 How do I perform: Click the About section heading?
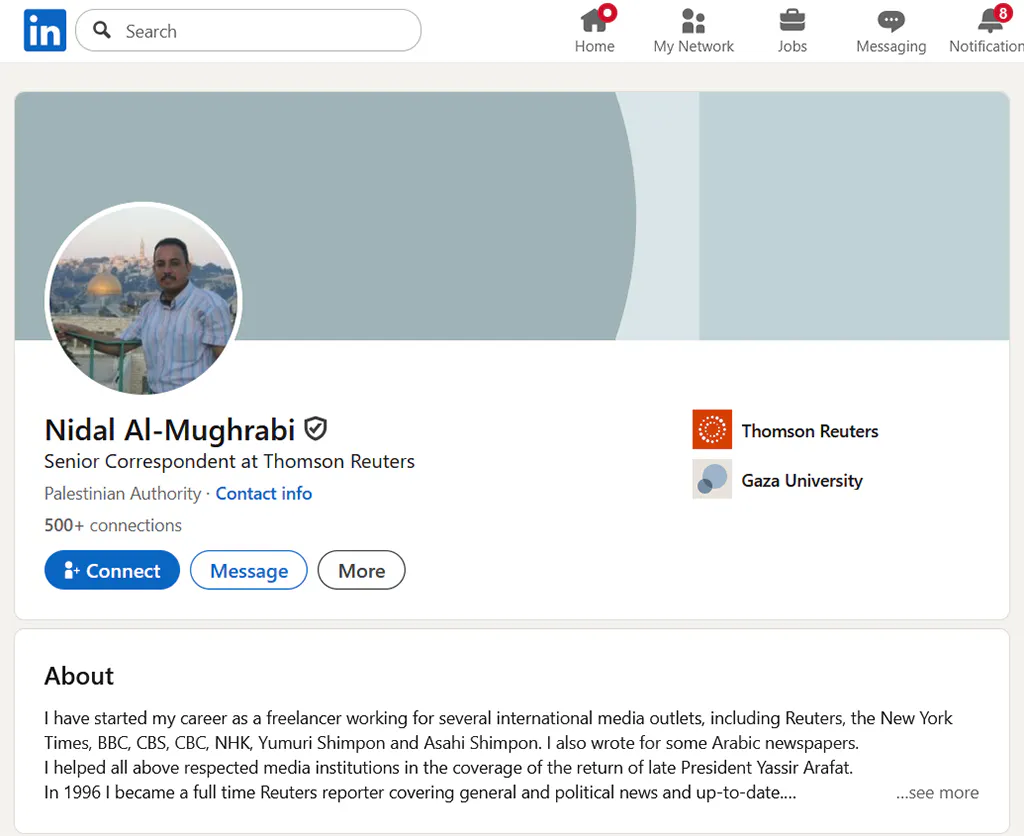(x=79, y=676)
